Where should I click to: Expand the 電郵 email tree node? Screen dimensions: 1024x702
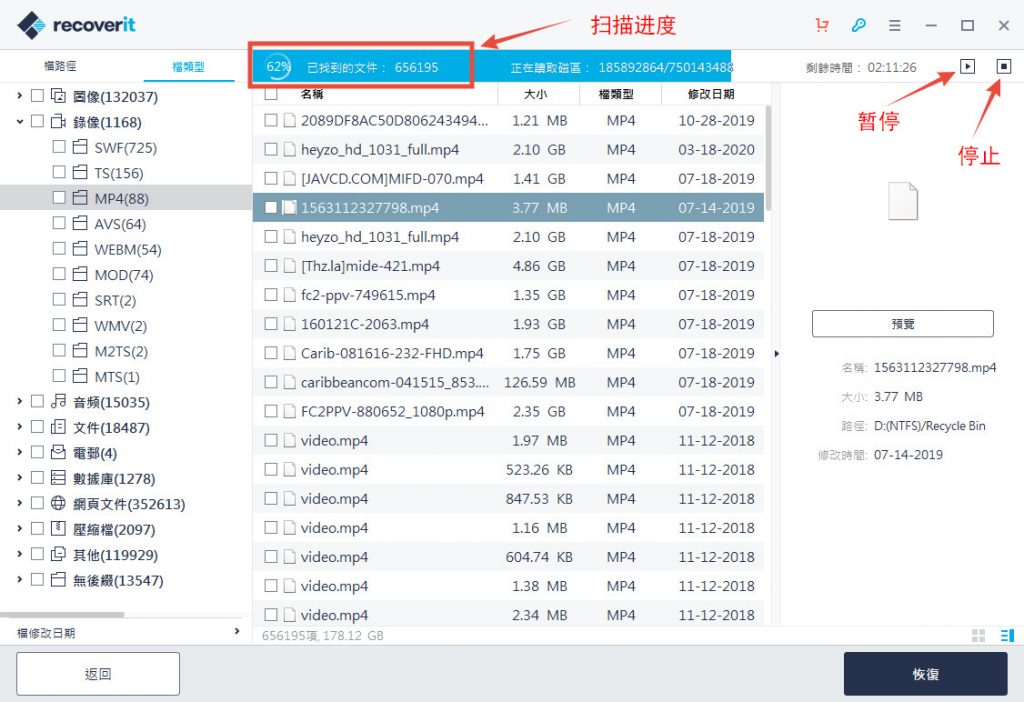tap(20, 452)
